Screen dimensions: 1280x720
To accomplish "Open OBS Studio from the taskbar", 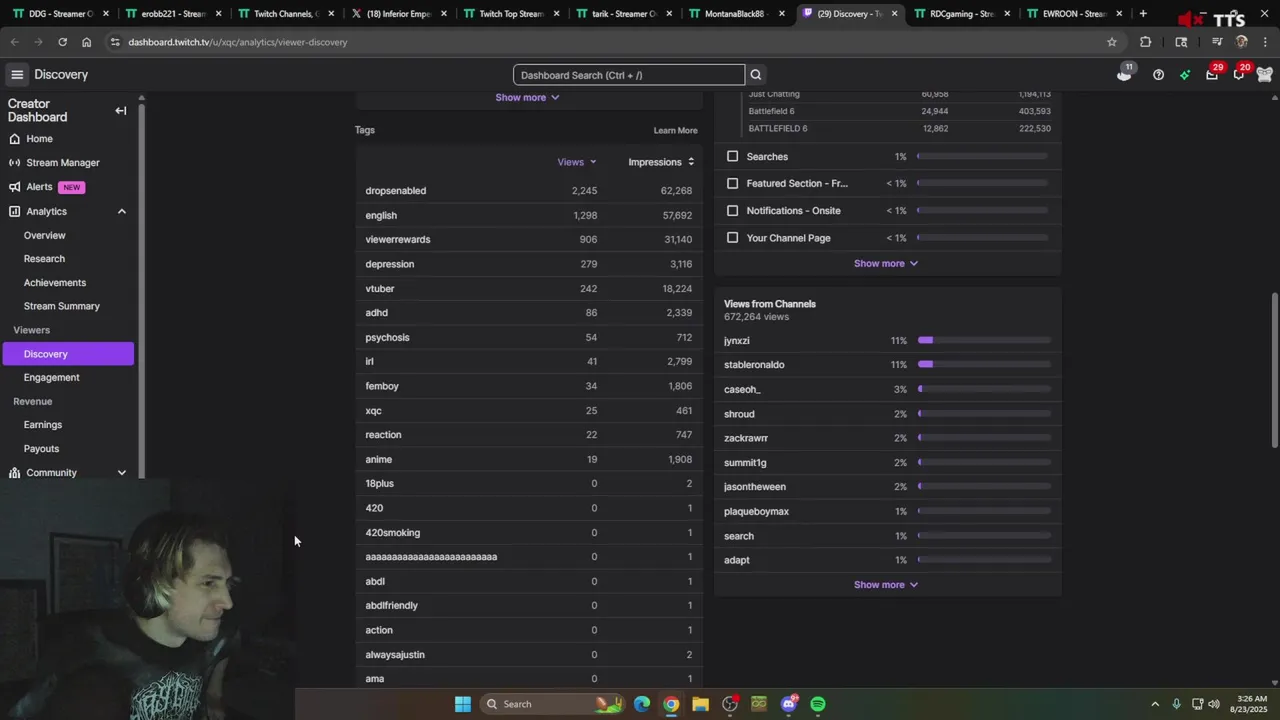I will point(730,704).
